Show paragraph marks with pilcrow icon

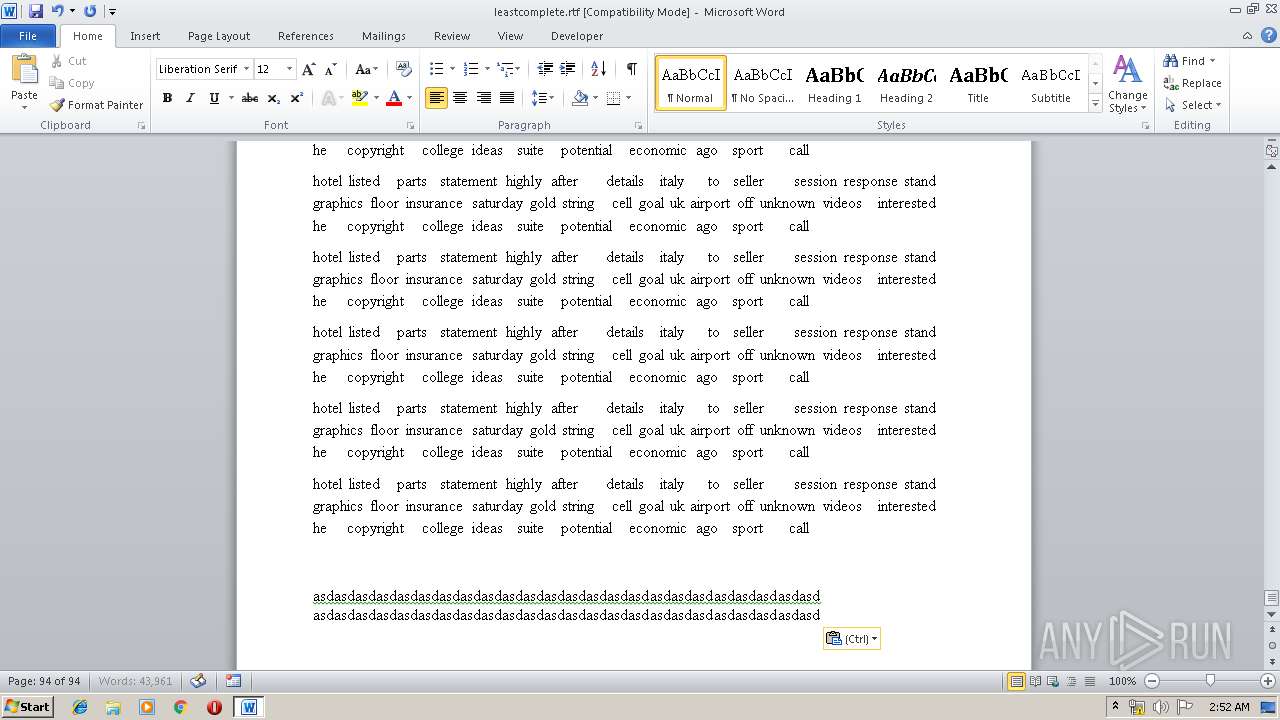632,69
